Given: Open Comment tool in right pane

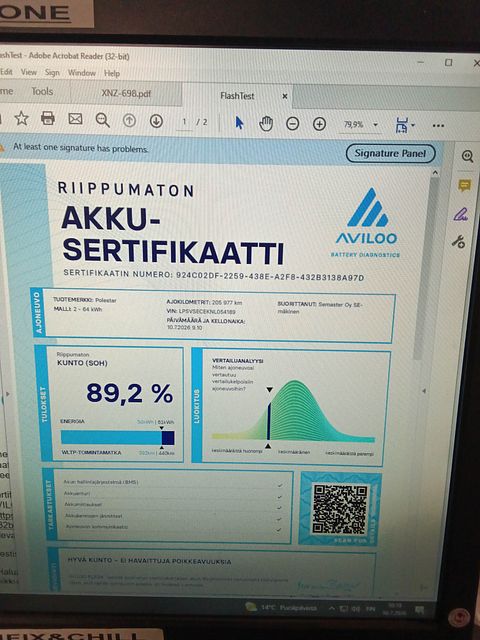Looking at the screenshot, I should click(464, 186).
